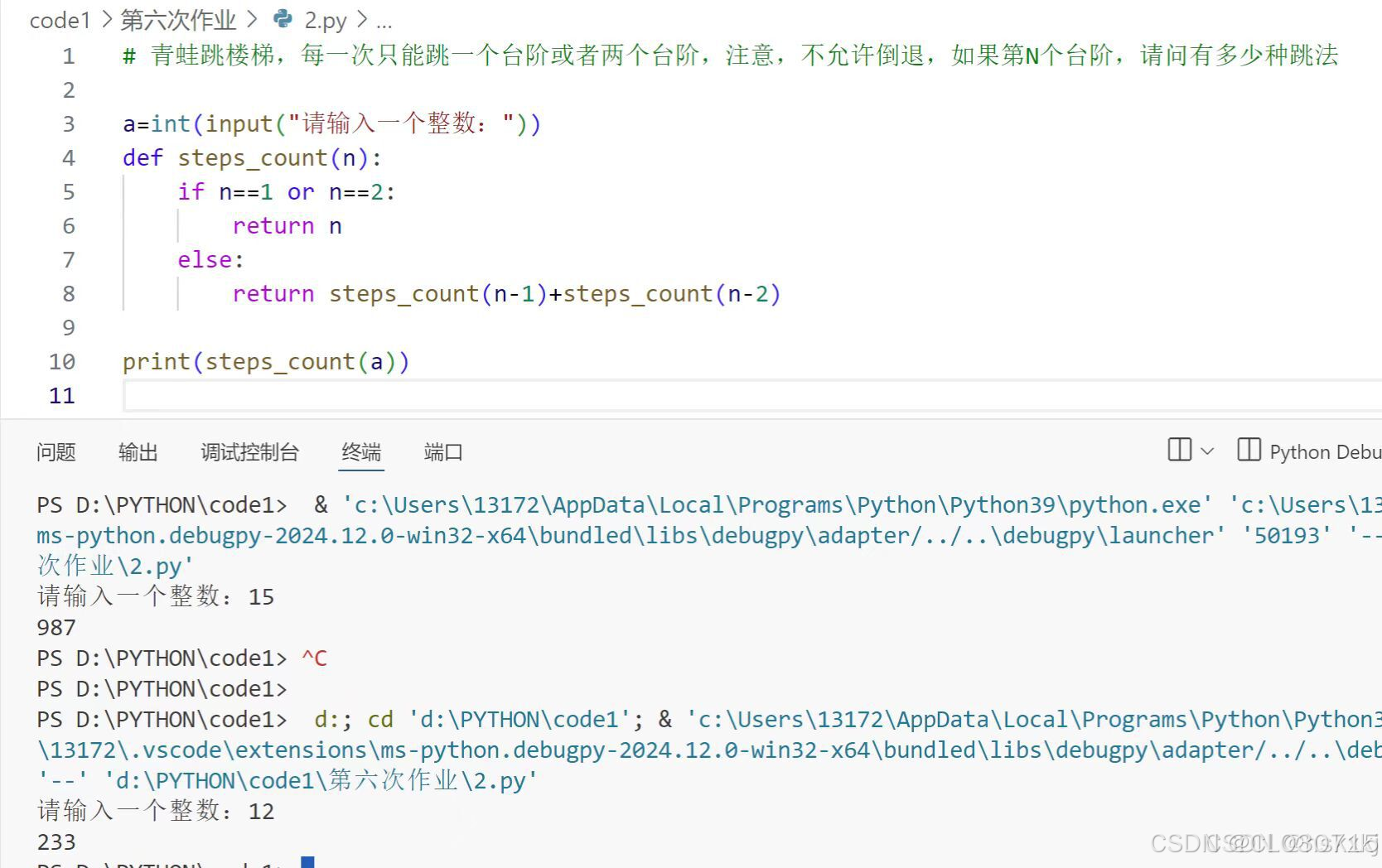Click the Python file icon in breadcrumb
This screenshot has width=1382, height=868.
tap(283, 18)
